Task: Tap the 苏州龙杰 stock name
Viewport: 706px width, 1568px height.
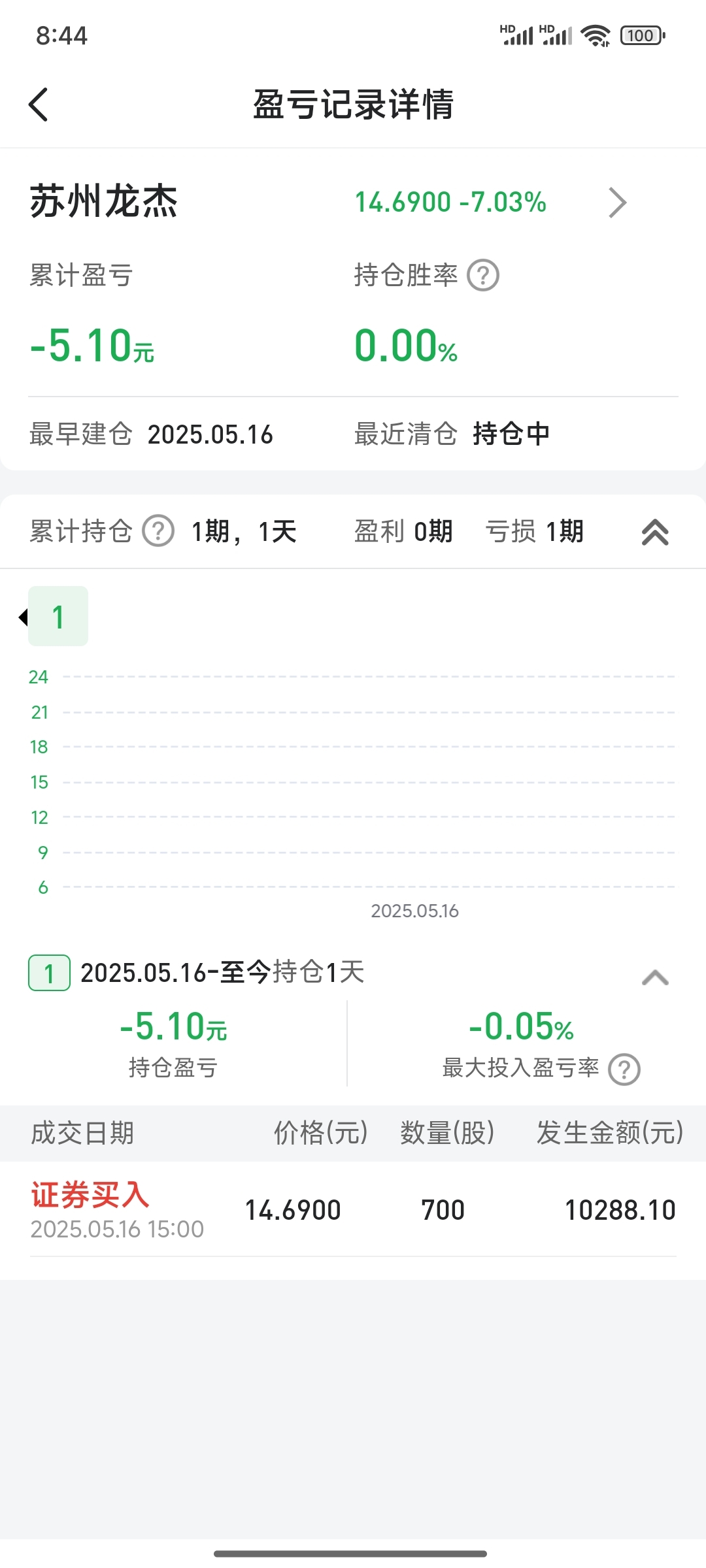Action: 104,201
